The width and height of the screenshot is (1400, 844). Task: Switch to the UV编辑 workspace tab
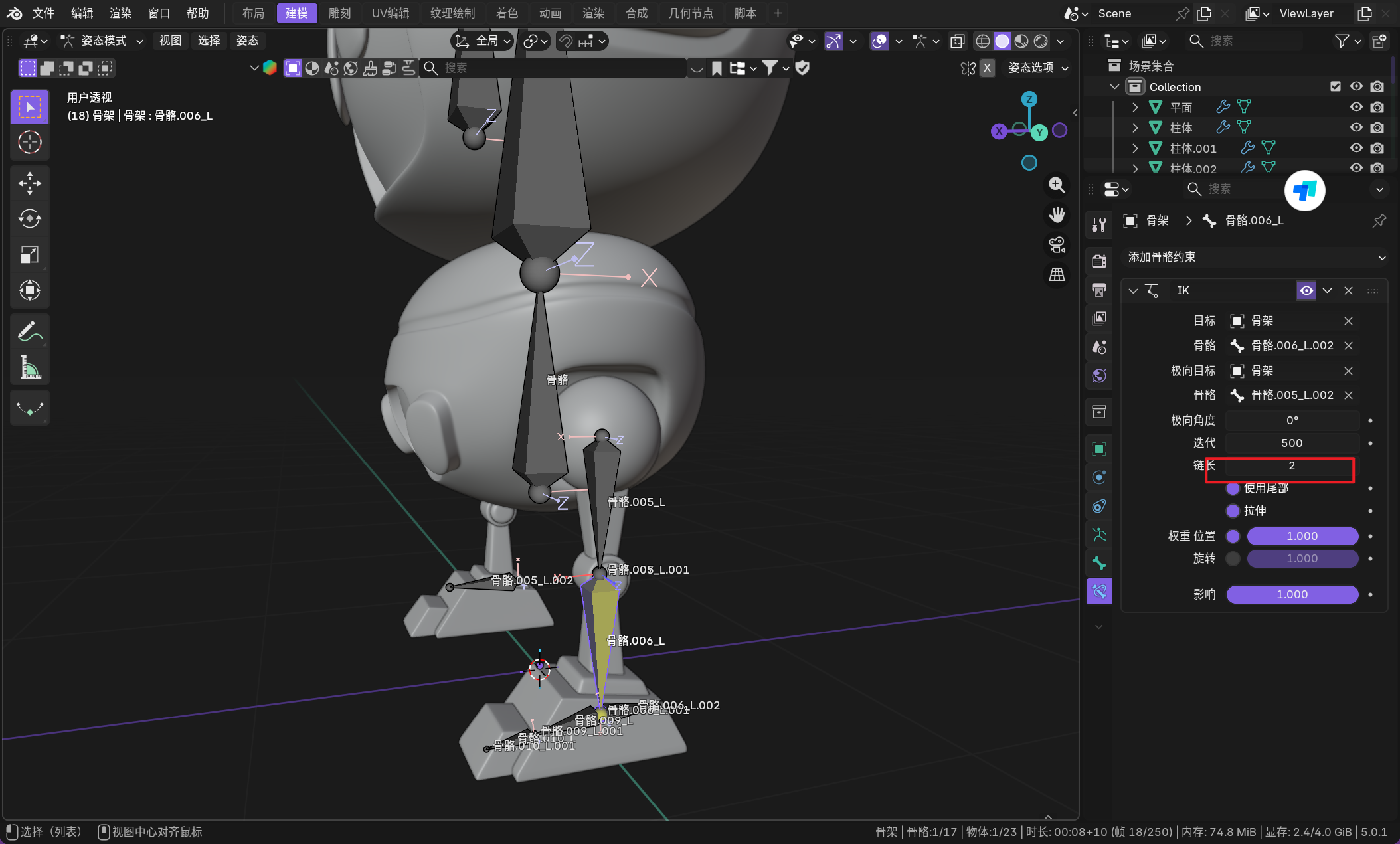click(390, 13)
